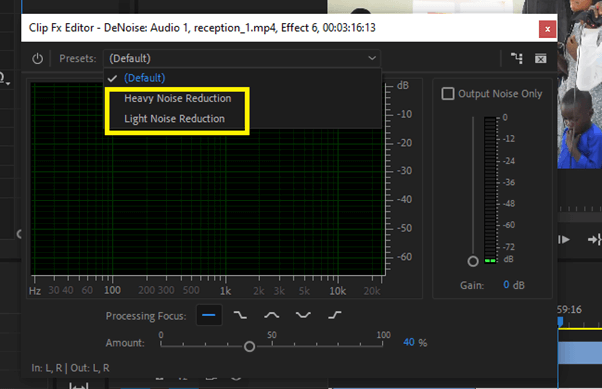This screenshot has width=602, height=389.
Task: Close the Clip Fx Editor window
Action: 547,29
